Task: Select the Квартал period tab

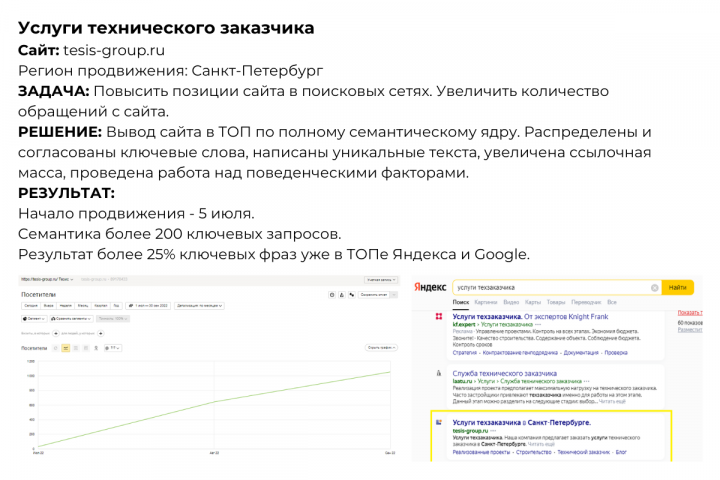Action: (101, 305)
